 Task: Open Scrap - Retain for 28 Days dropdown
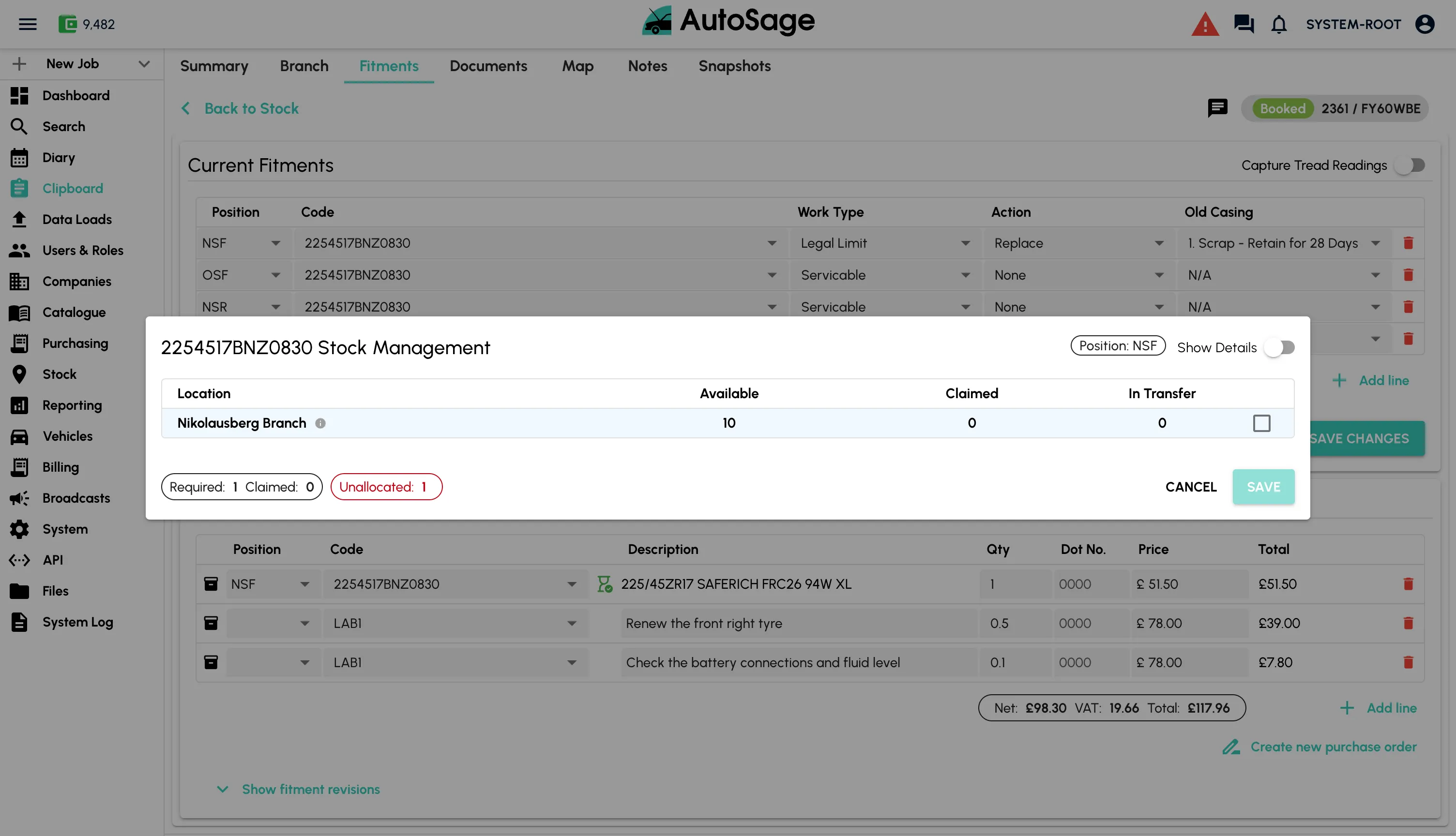(x=1284, y=243)
